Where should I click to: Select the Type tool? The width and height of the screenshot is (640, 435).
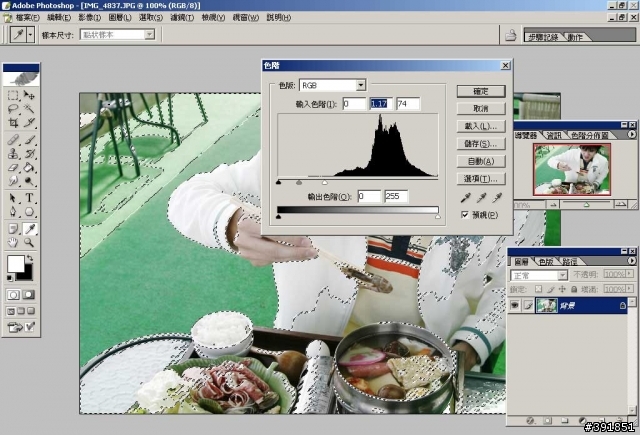[x=29, y=198]
